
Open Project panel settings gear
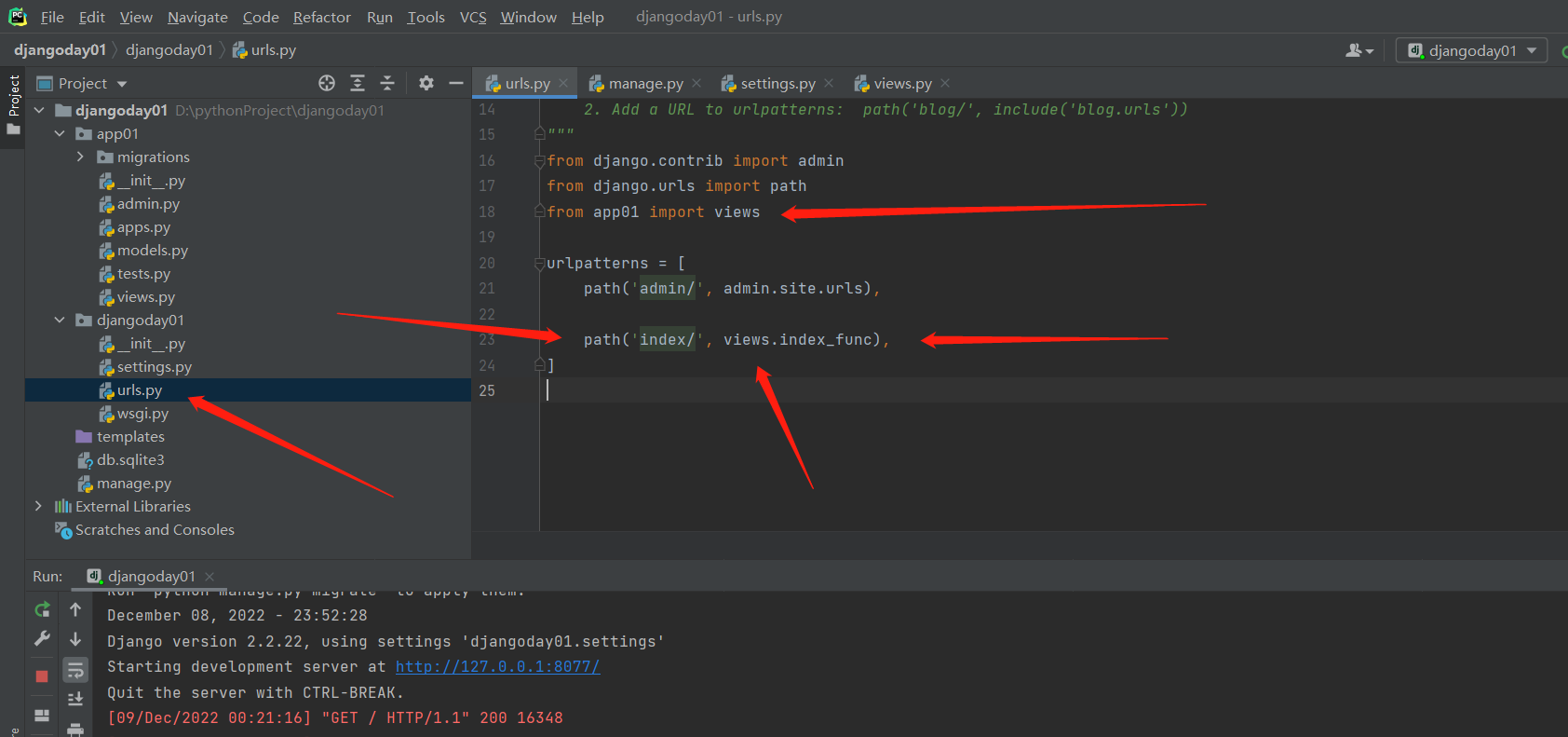[x=426, y=83]
